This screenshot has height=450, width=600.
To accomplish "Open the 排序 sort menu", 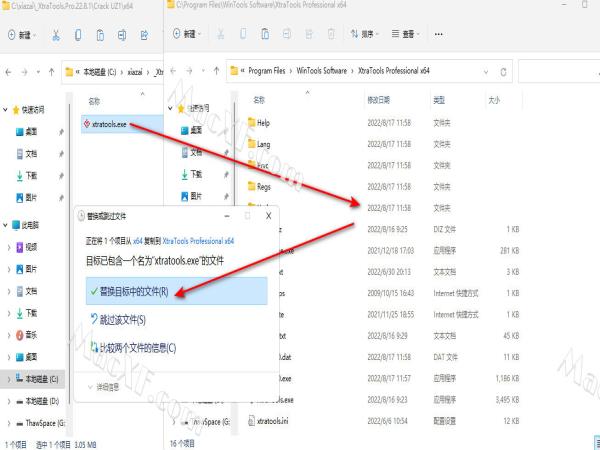I will (365, 34).
